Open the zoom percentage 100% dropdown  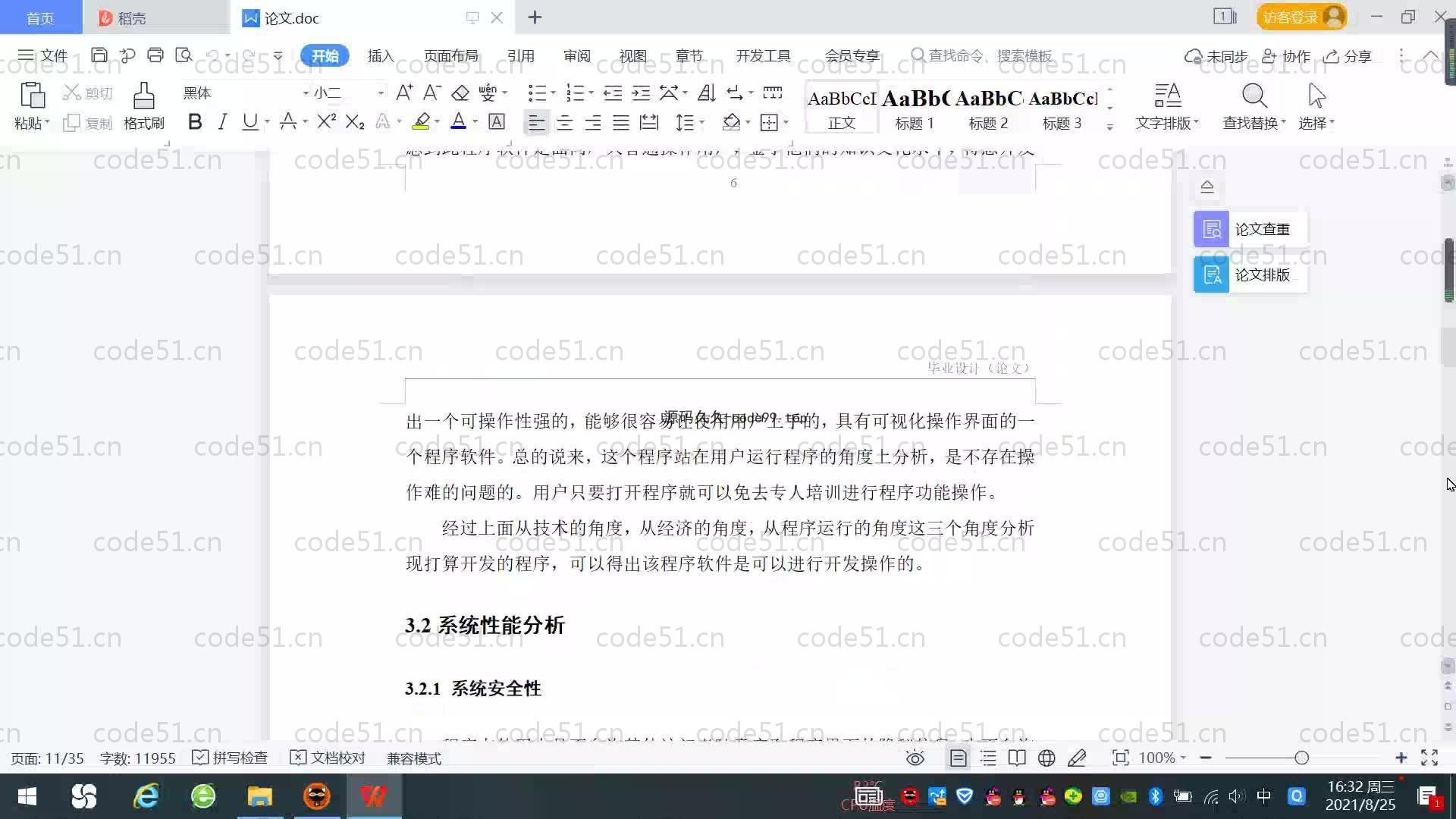1162,758
